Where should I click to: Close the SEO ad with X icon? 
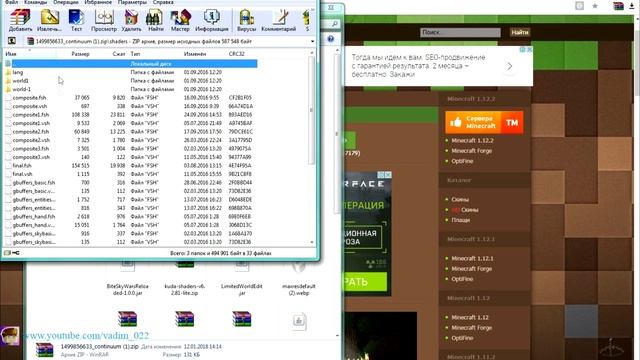click(529, 49)
